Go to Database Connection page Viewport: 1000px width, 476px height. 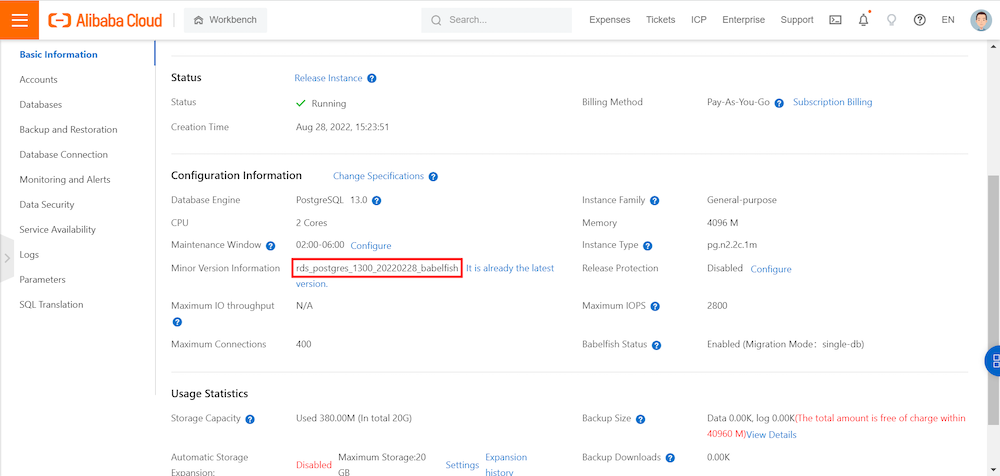coord(63,155)
